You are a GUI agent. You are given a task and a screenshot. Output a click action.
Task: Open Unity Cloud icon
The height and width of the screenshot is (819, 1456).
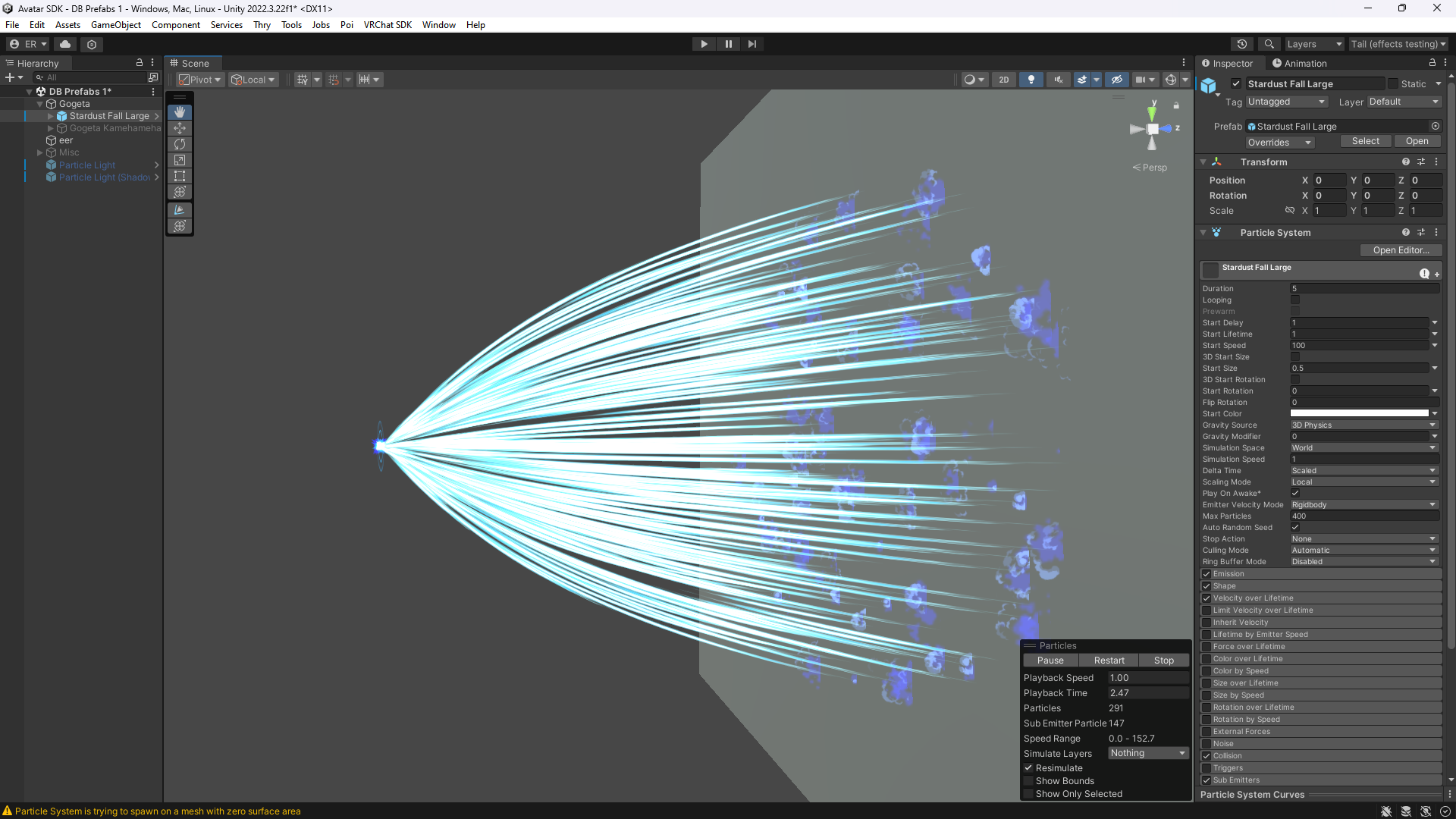tap(65, 44)
